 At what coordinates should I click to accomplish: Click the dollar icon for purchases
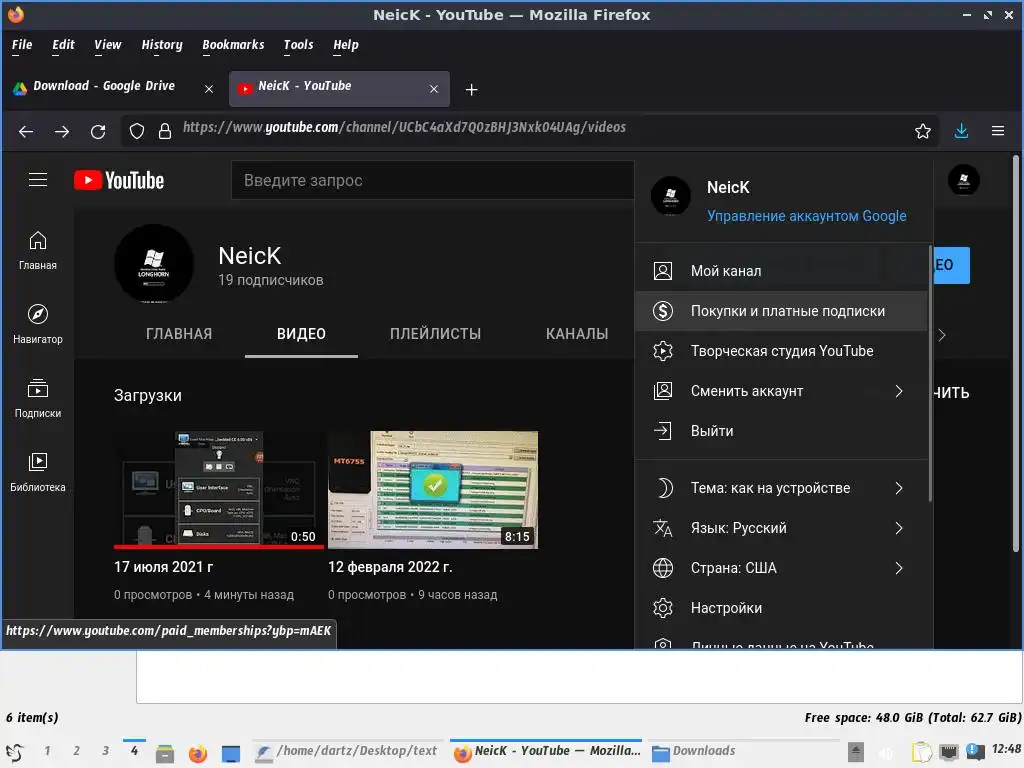(663, 311)
